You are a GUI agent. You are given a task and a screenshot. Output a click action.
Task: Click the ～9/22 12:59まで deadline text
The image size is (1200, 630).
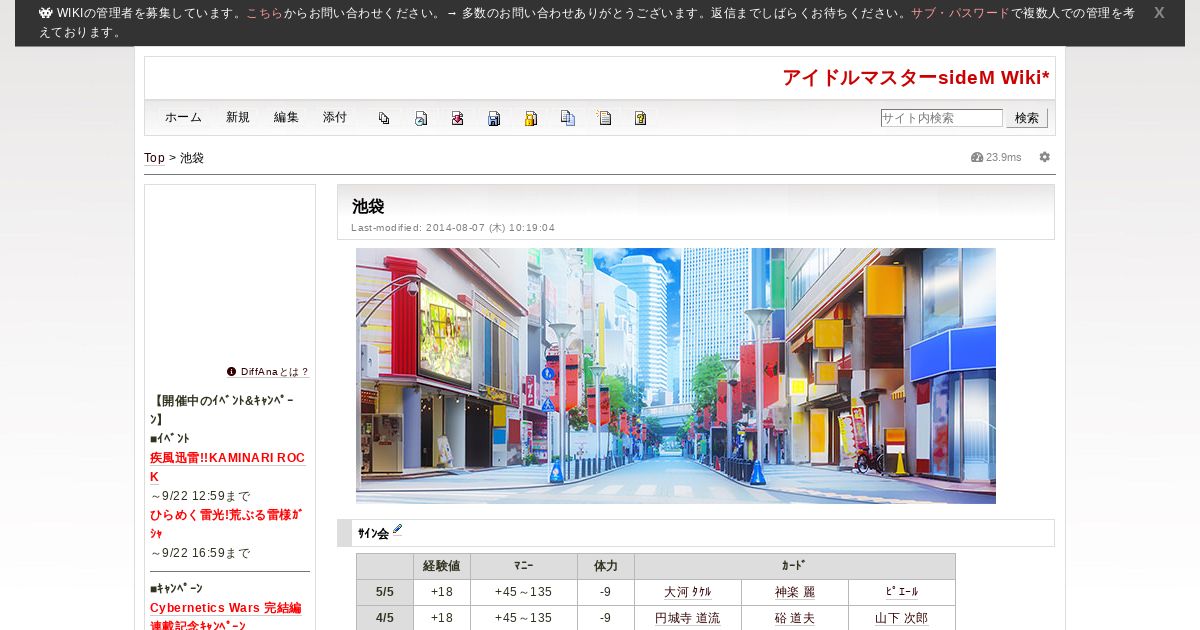200,496
